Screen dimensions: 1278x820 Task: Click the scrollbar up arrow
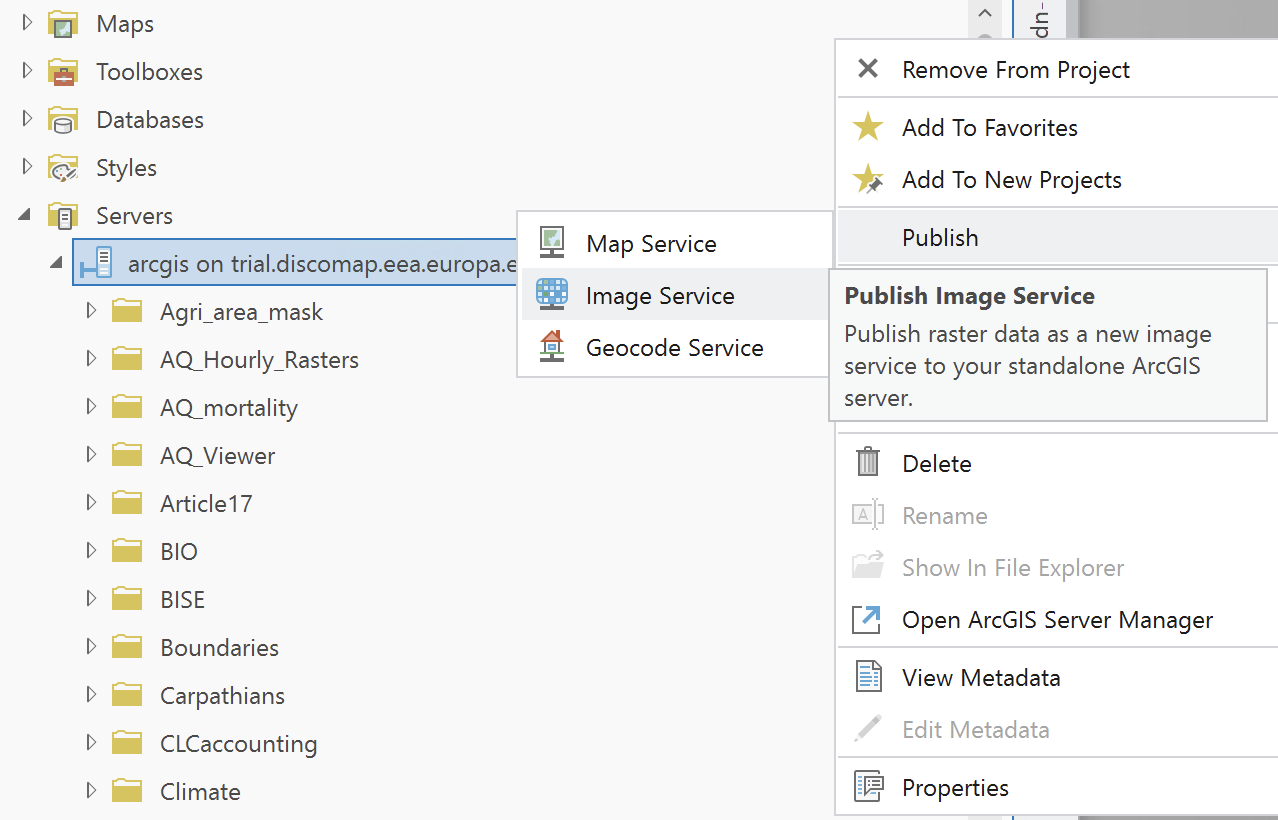click(984, 15)
